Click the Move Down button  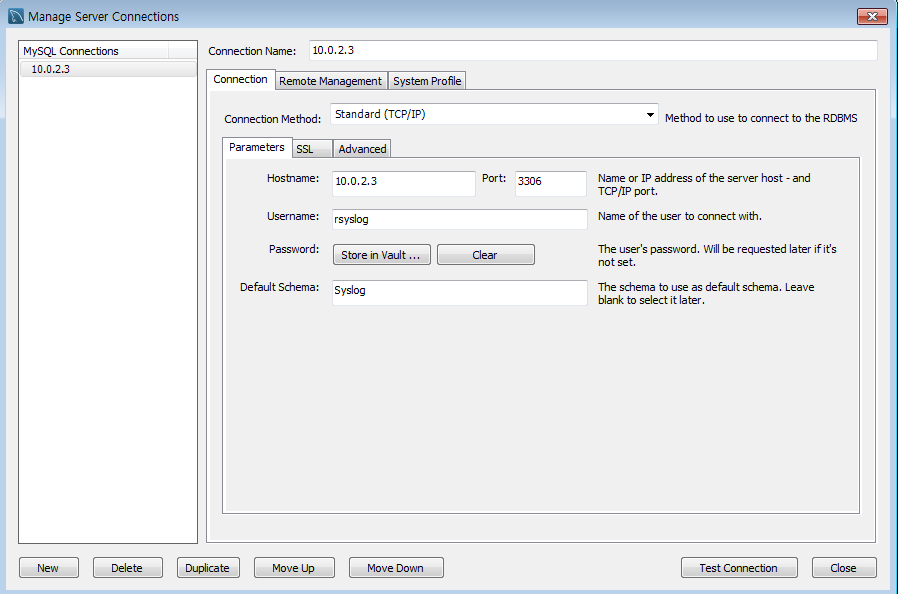pyautogui.click(x=396, y=568)
